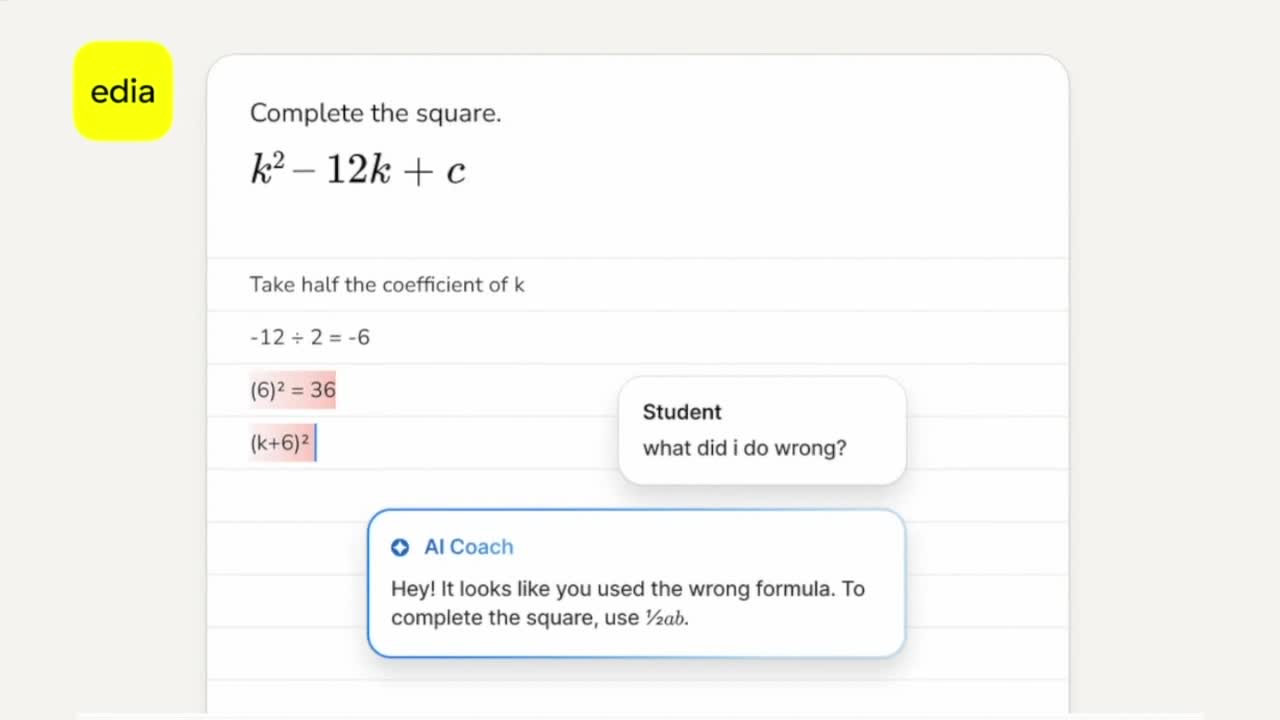Select the "Take half the coefficient of k" line
Image resolution: width=1280 pixels, height=720 pixels.
point(387,285)
